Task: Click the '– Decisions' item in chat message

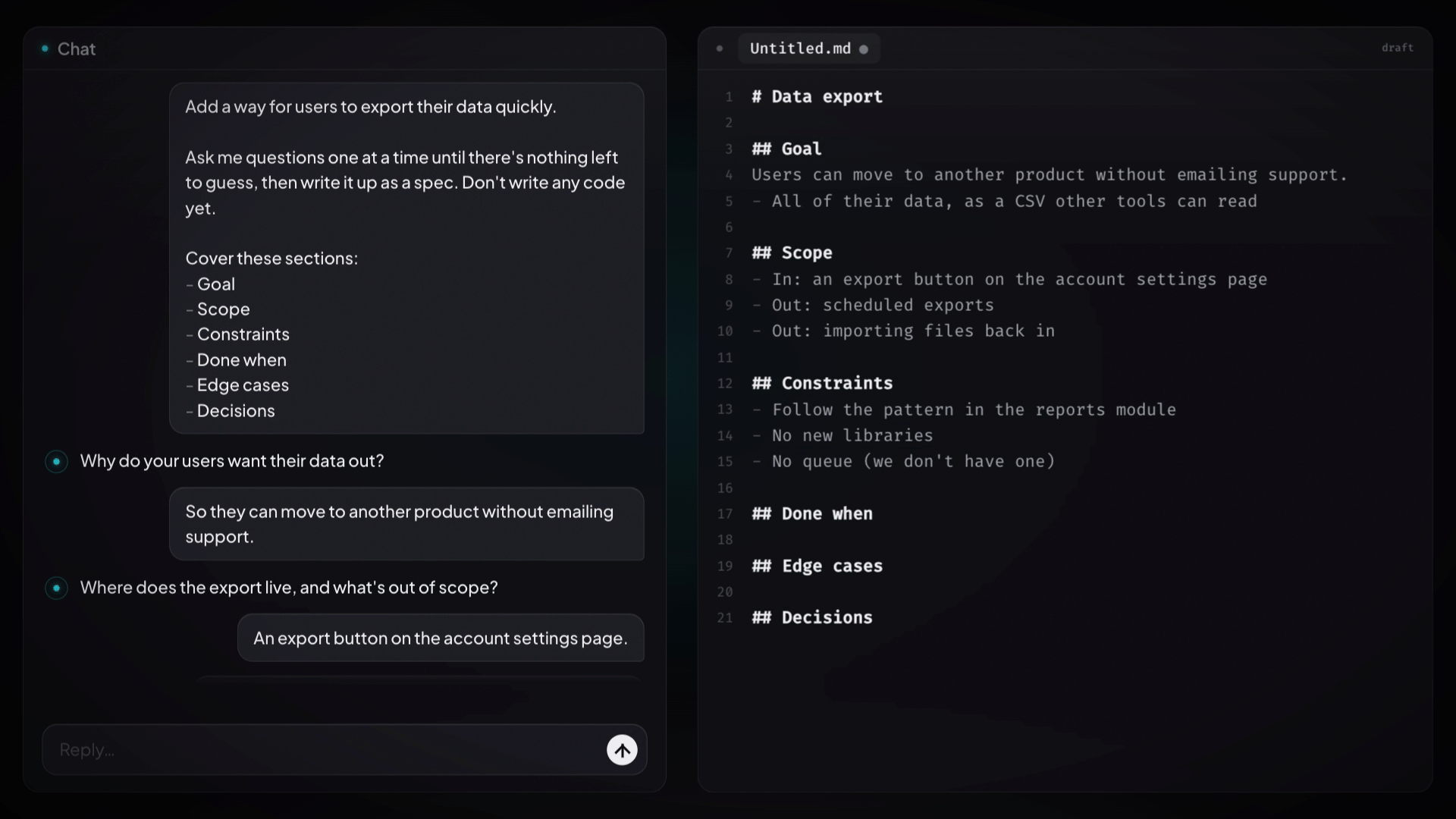Action: pyautogui.click(x=230, y=411)
